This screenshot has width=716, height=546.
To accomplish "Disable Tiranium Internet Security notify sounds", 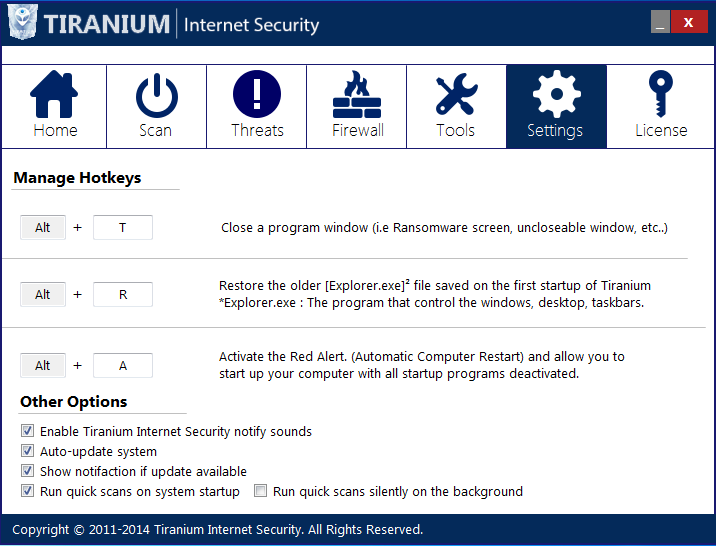I will [27, 432].
